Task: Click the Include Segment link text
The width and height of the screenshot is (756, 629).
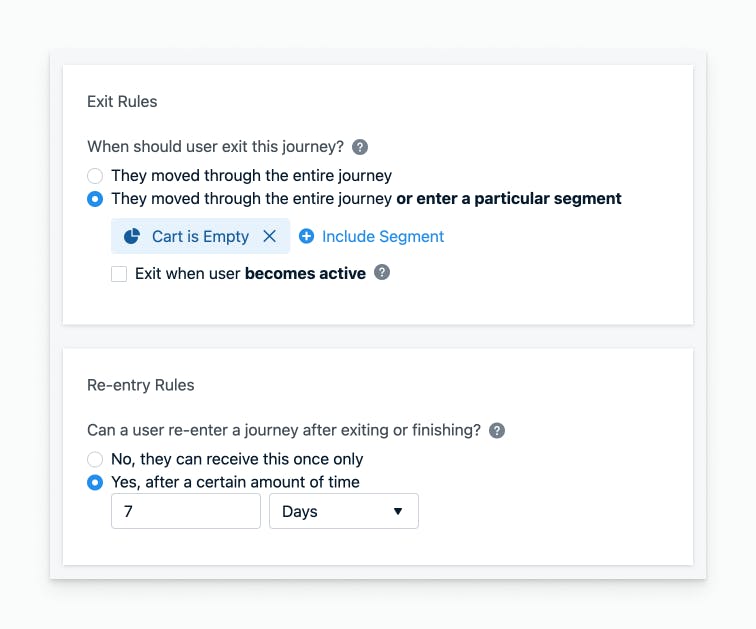Action: point(383,236)
